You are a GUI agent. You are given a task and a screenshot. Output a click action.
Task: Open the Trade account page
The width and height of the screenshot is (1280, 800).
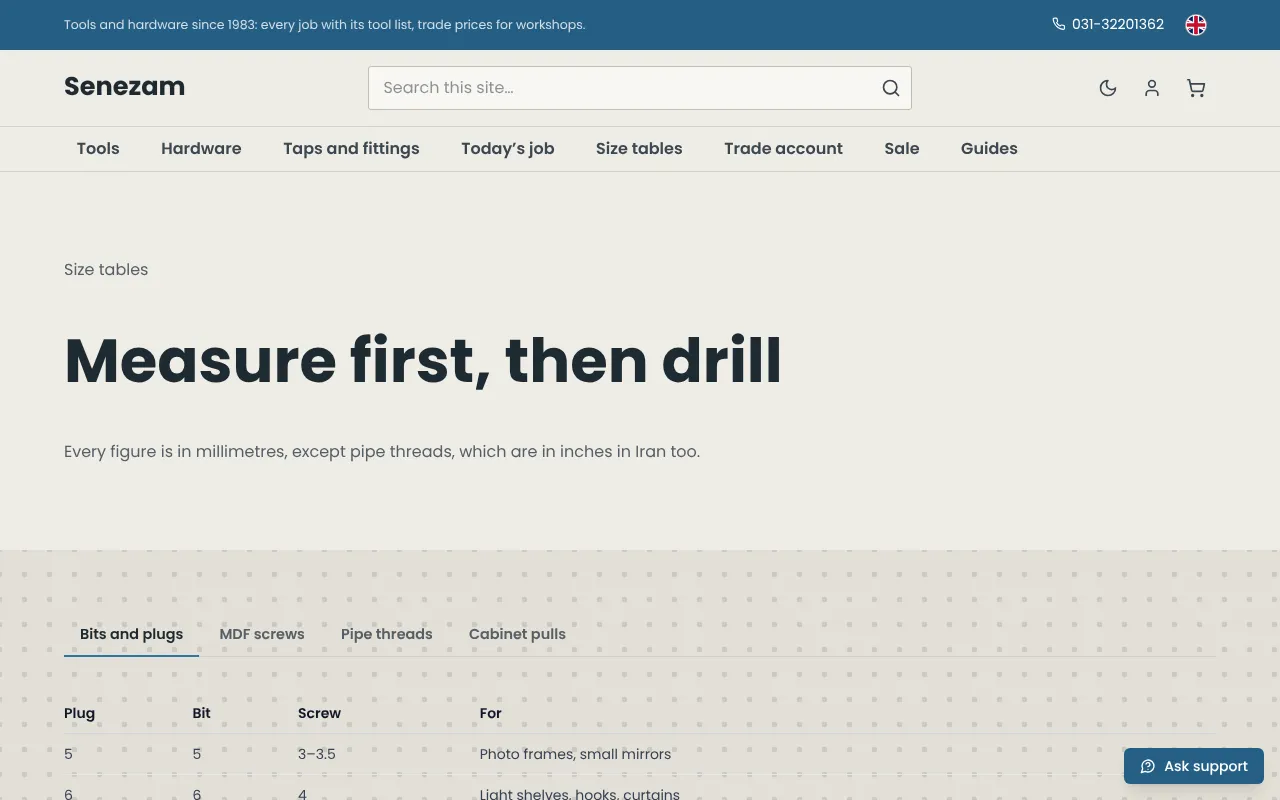point(783,148)
